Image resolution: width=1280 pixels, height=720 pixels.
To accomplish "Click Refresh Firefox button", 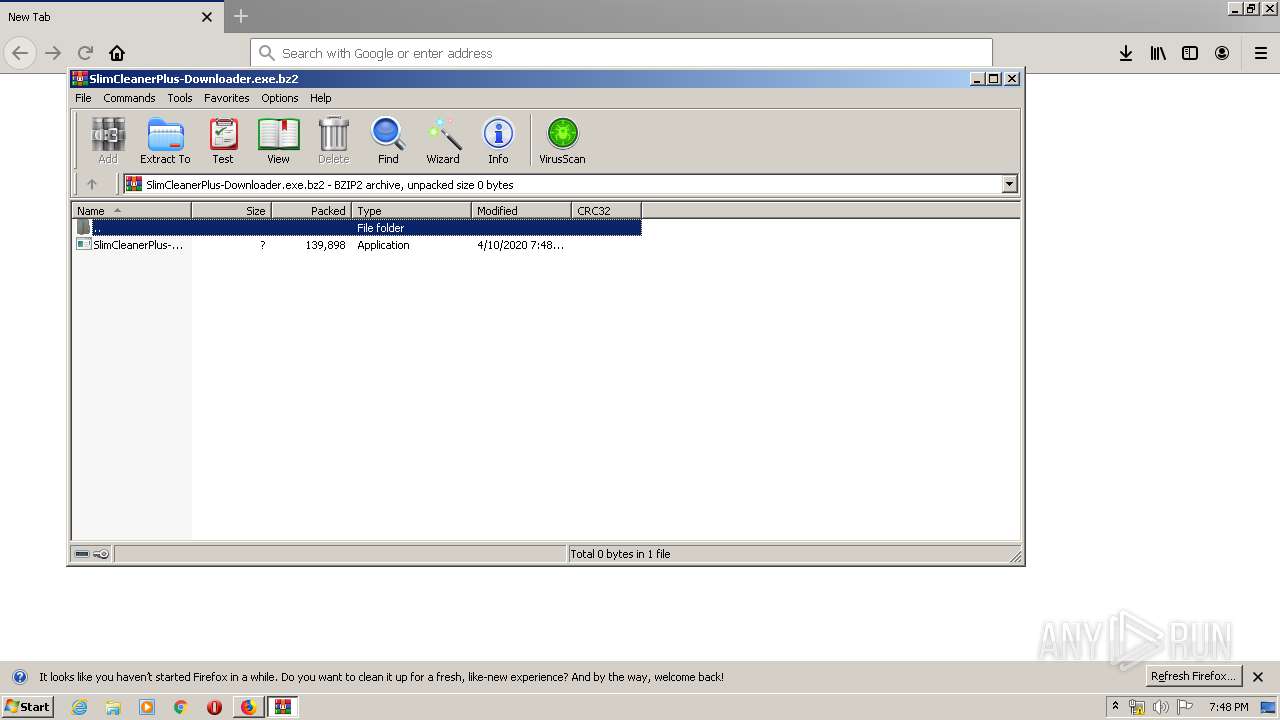I will [x=1194, y=676].
